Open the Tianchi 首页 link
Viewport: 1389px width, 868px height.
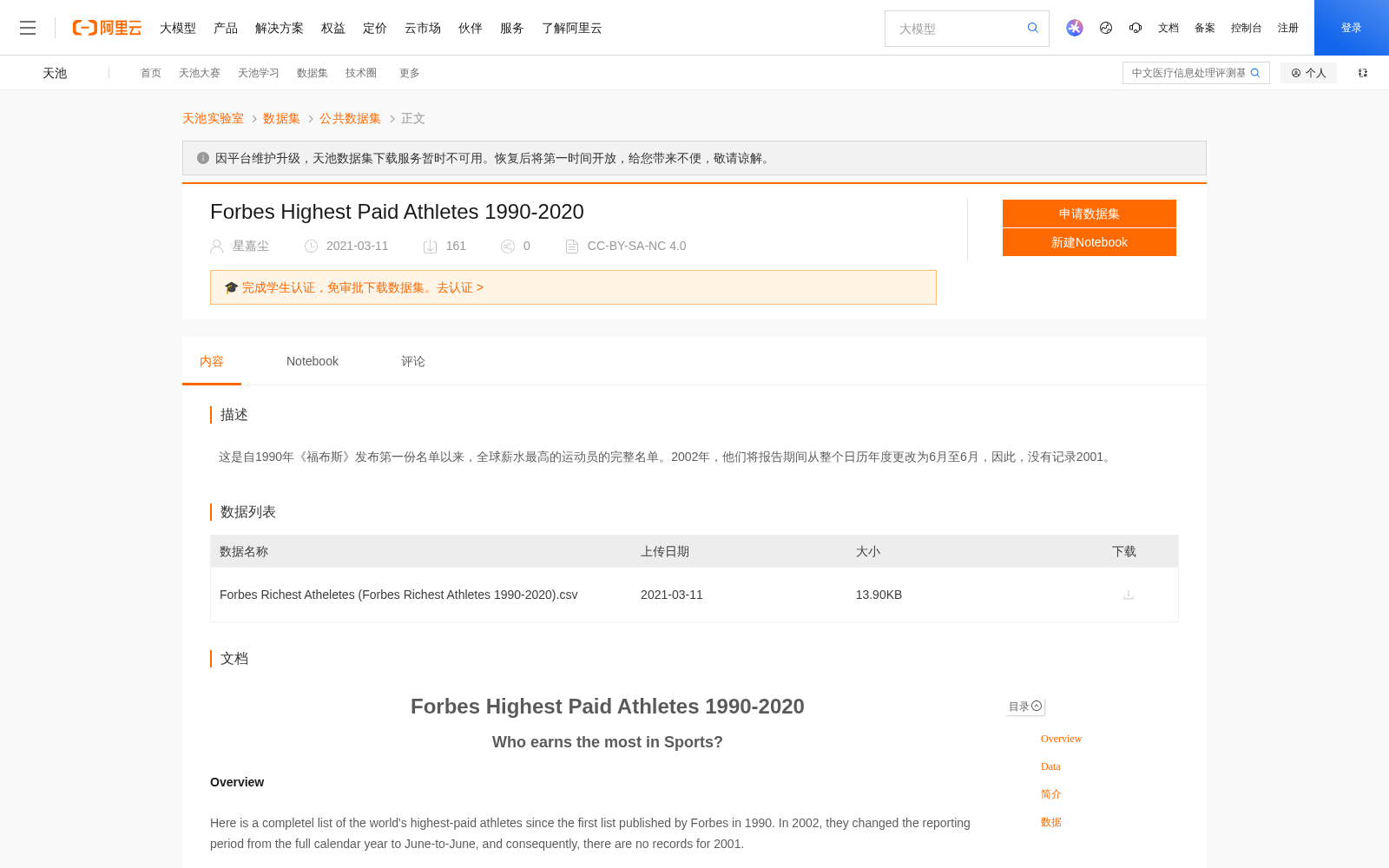pos(151,73)
